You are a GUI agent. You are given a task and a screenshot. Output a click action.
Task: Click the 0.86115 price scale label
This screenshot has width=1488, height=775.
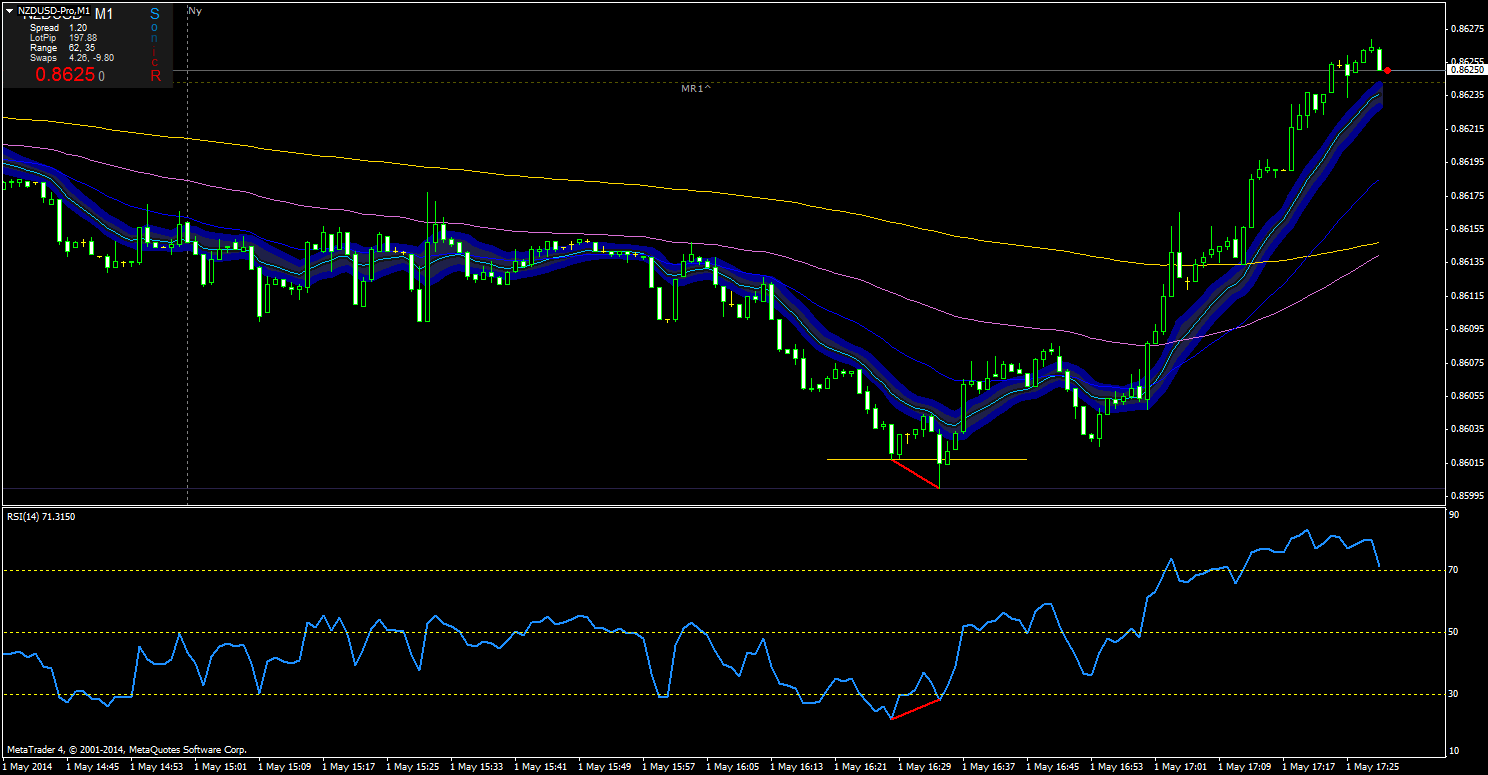pos(1466,295)
